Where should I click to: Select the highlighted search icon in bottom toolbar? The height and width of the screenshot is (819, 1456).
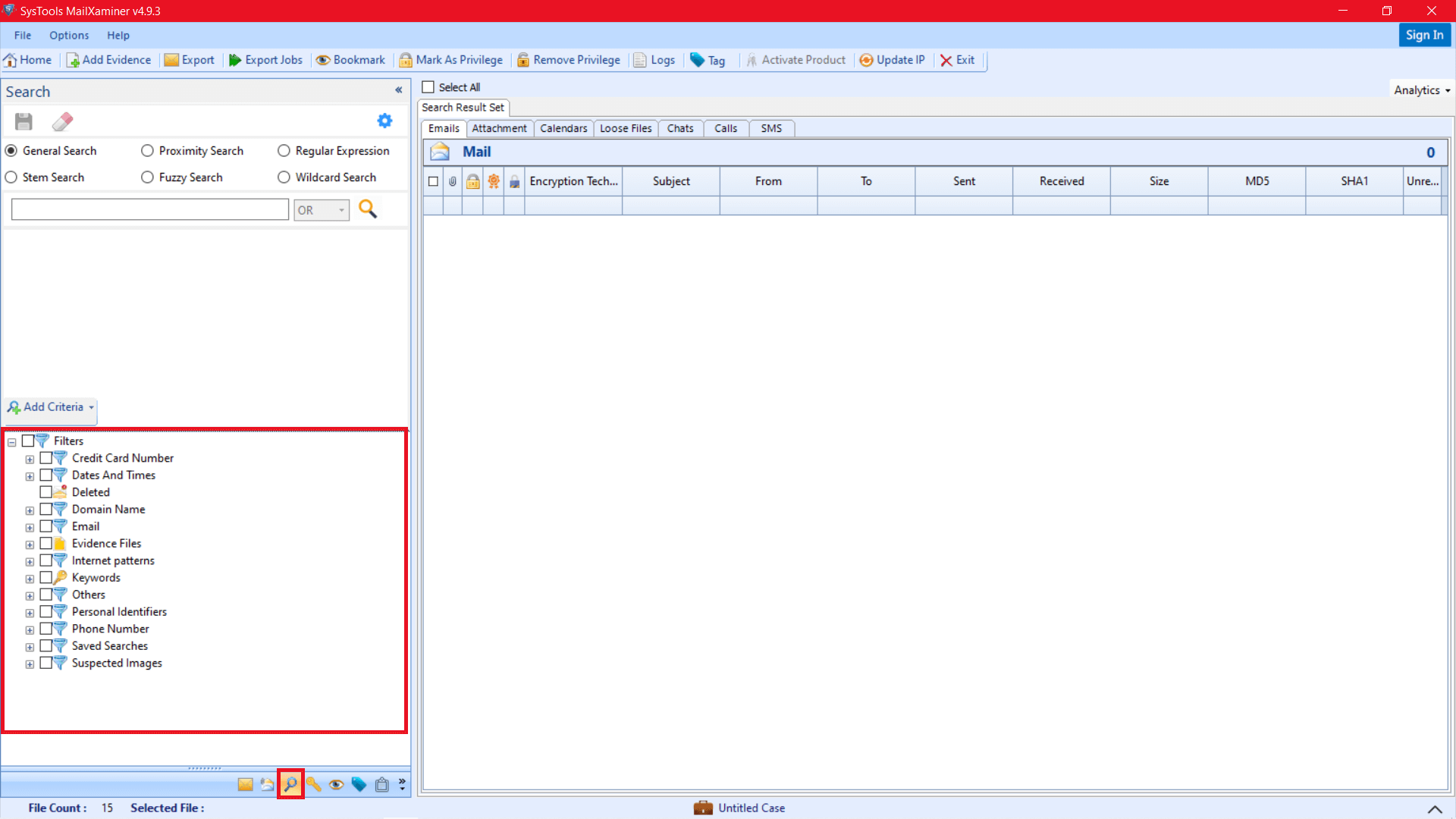point(290,784)
